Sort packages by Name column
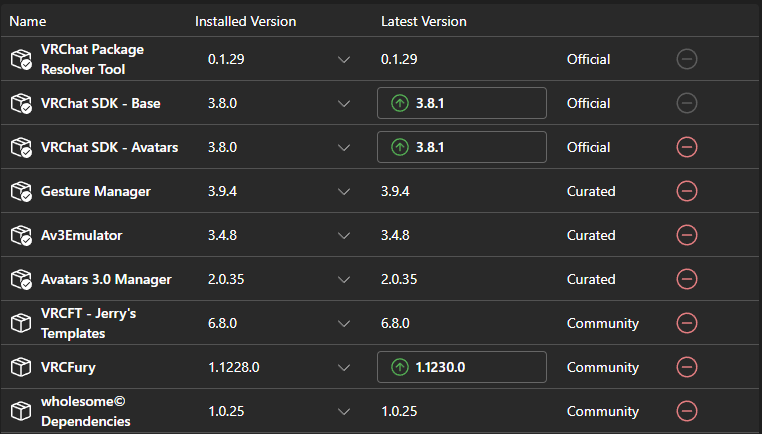Viewport: 762px width, 434px height. pos(28,21)
